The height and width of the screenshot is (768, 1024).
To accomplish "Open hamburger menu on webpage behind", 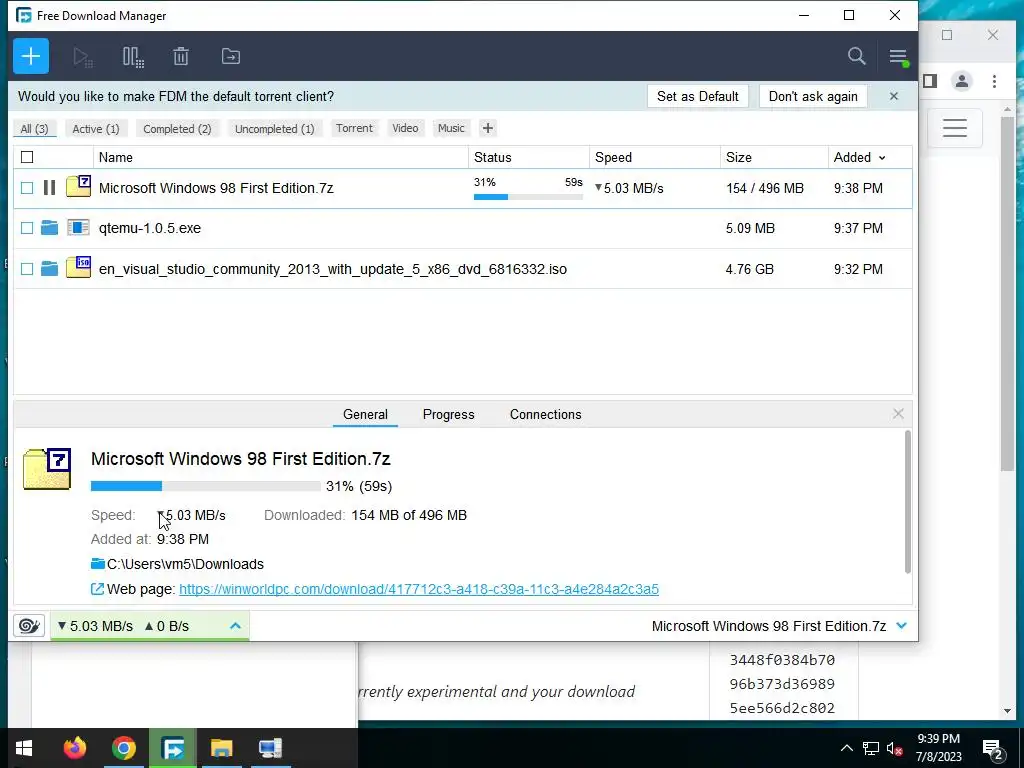I will (x=955, y=127).
